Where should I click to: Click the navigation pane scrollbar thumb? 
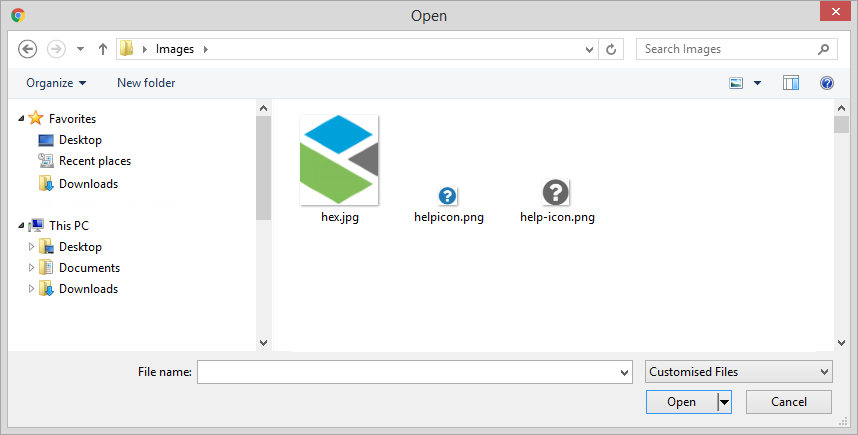coord(263,168)
